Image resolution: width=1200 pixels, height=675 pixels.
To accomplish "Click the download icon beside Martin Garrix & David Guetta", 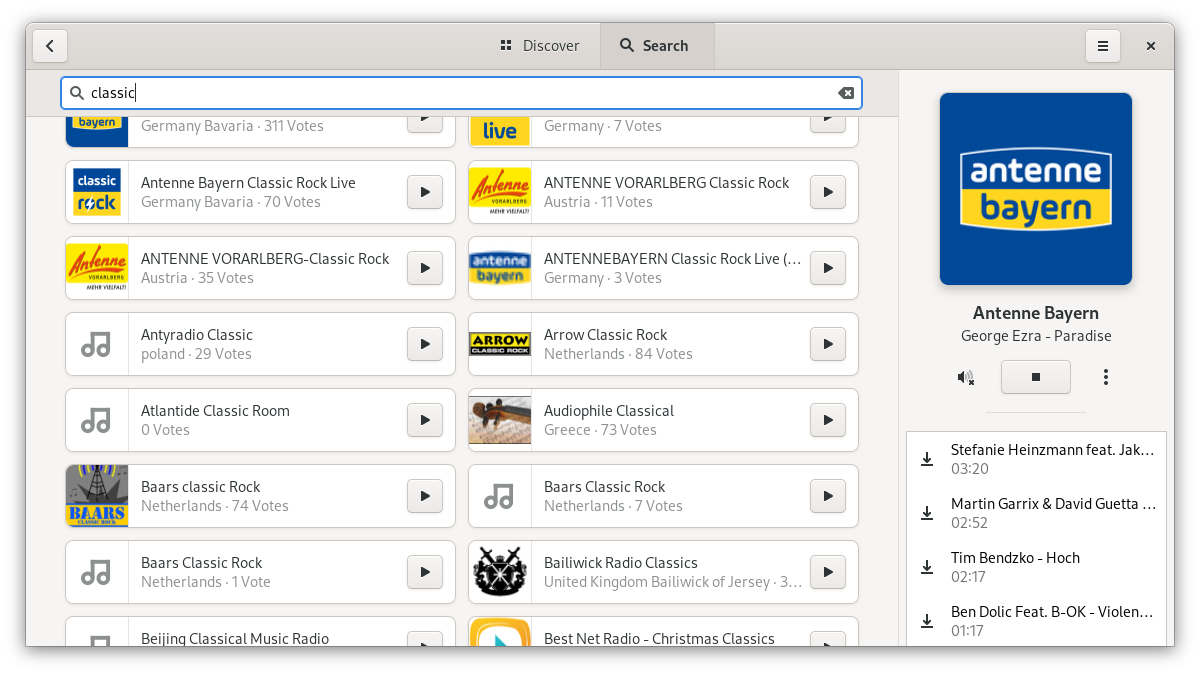I will click(927, 513).
